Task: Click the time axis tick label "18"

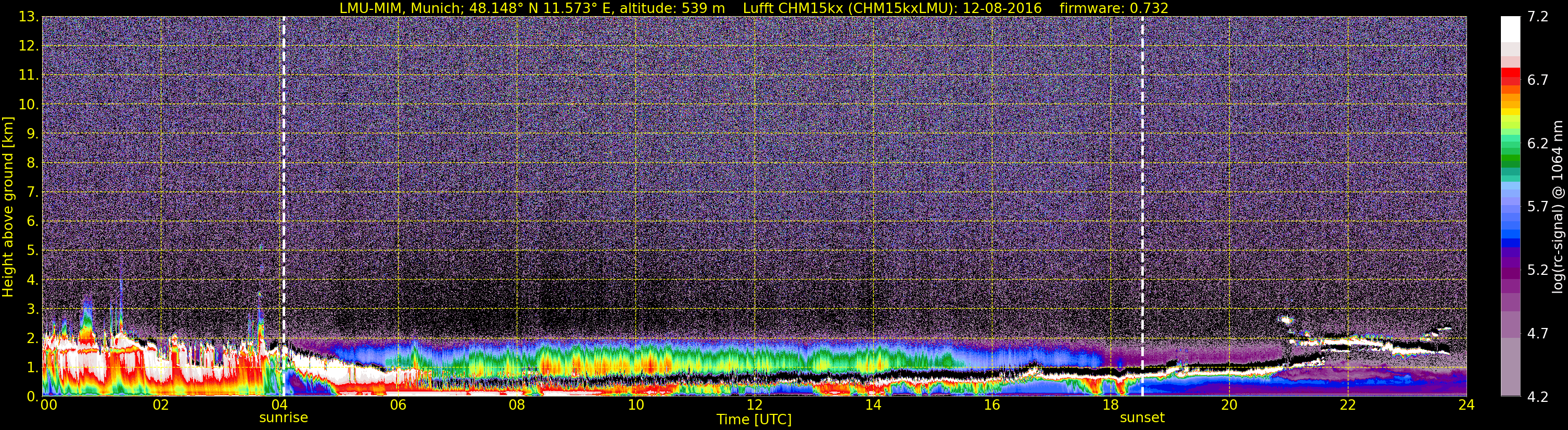Action: (x=1110, y=405)
